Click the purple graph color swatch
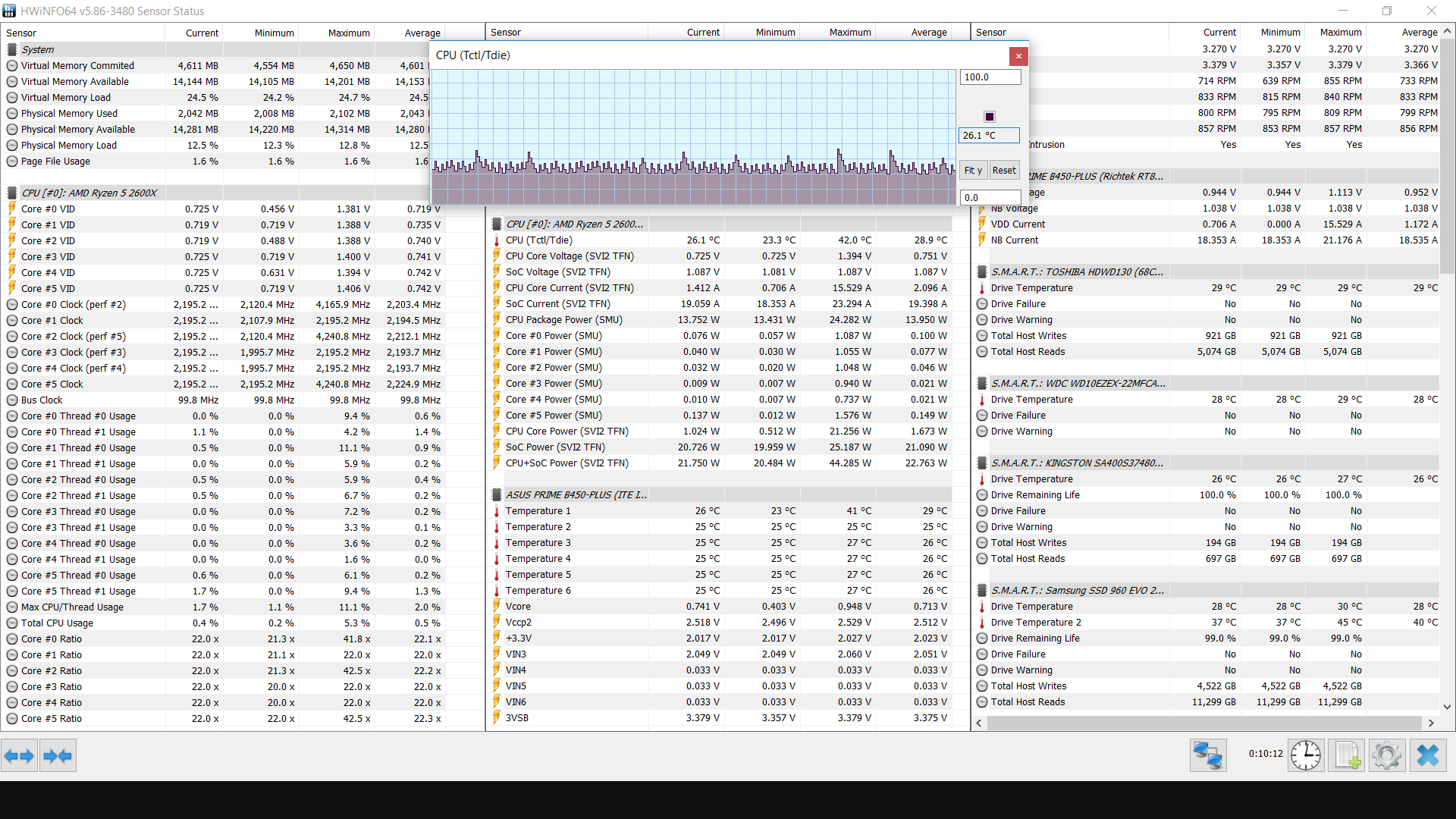This screenshot has width=1456, height=819. tap(989, 117)
